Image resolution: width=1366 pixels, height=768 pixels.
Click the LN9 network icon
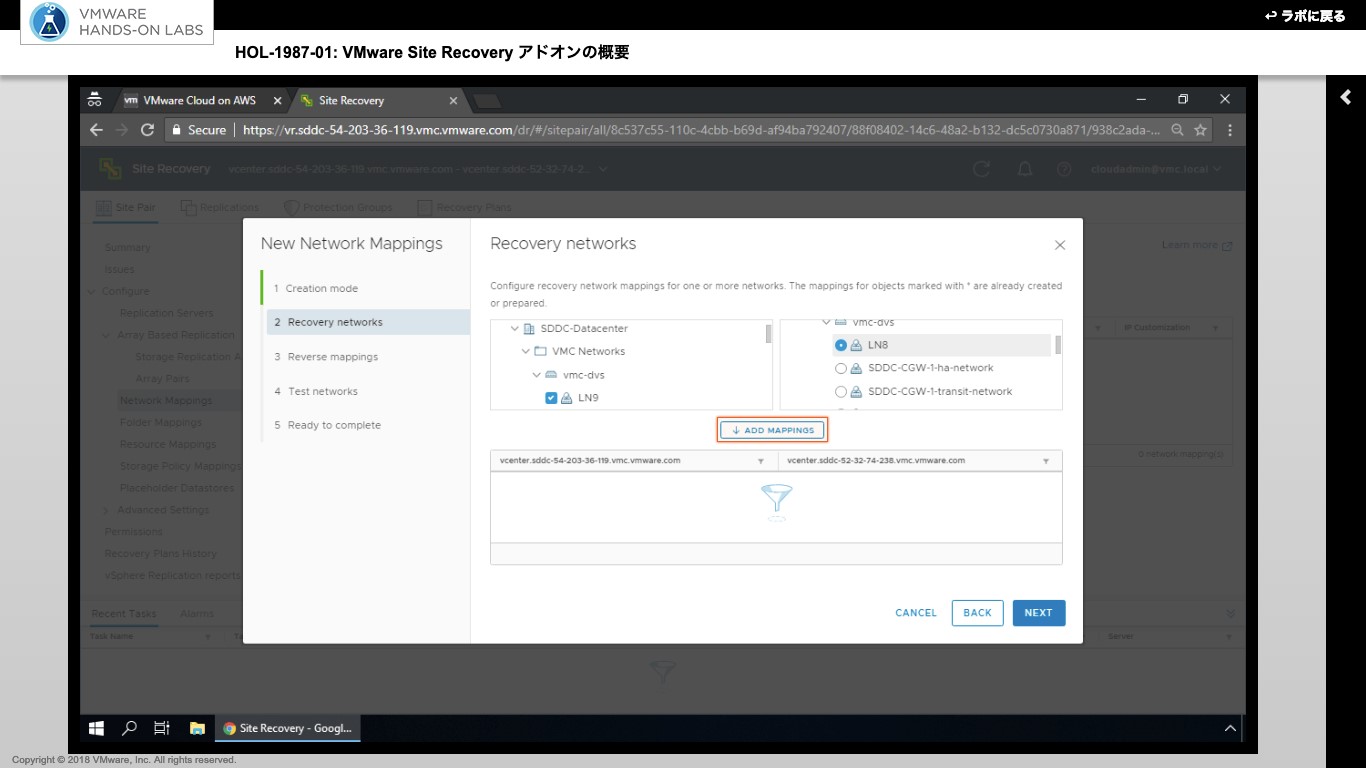567,398
